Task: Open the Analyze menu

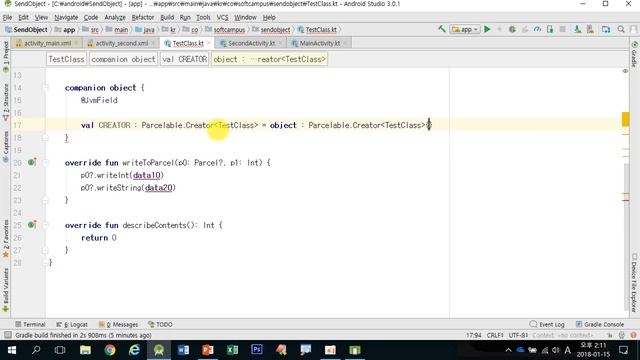Action: click(x=115, y=18)
